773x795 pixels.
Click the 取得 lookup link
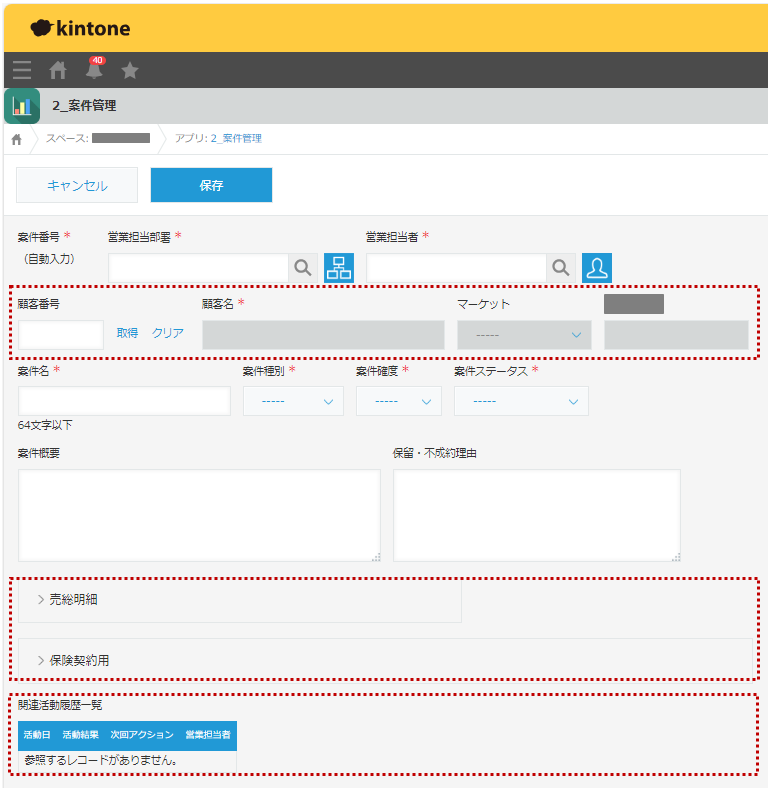pos(127,334)
